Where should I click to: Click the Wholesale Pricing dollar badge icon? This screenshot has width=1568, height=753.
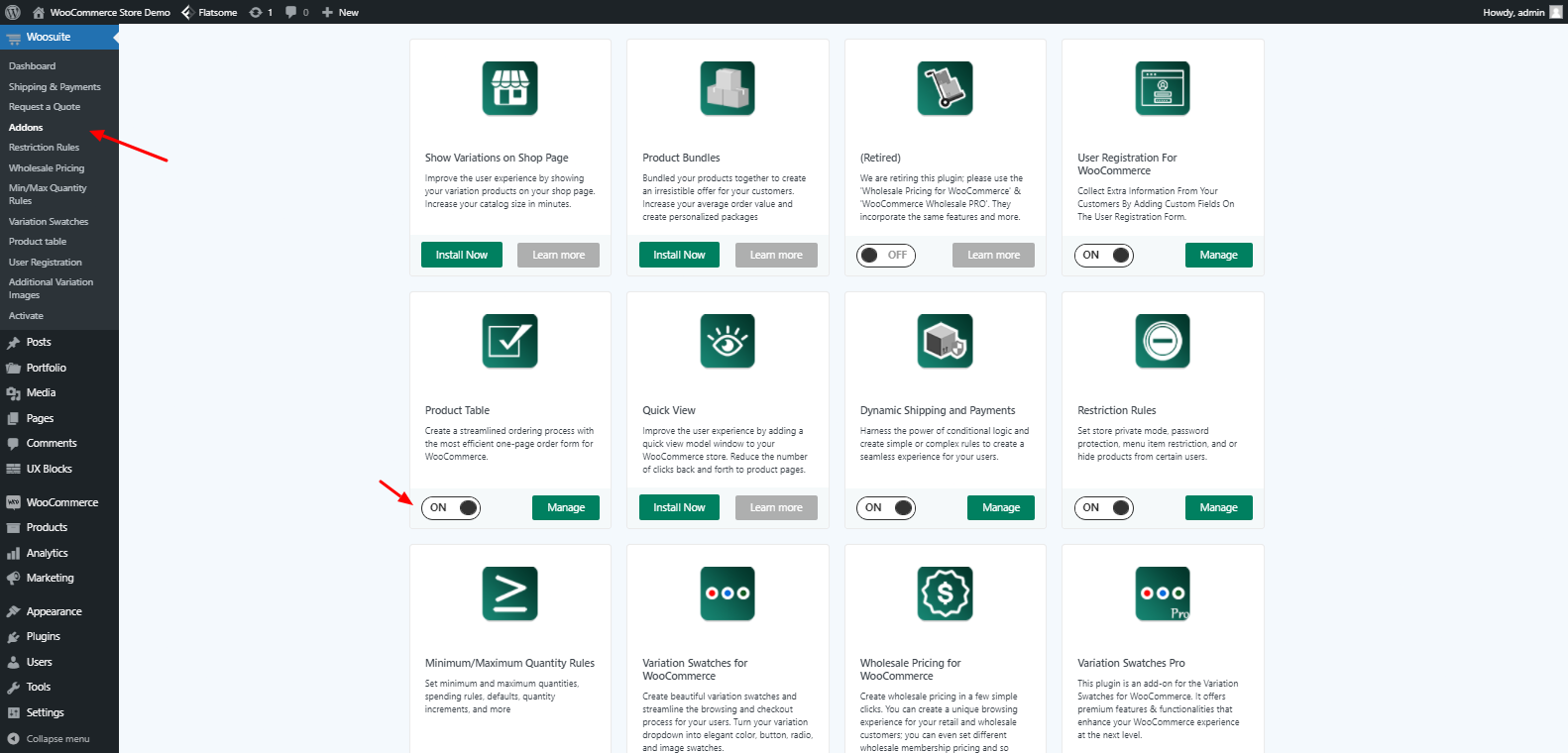(x=946, y=593)
